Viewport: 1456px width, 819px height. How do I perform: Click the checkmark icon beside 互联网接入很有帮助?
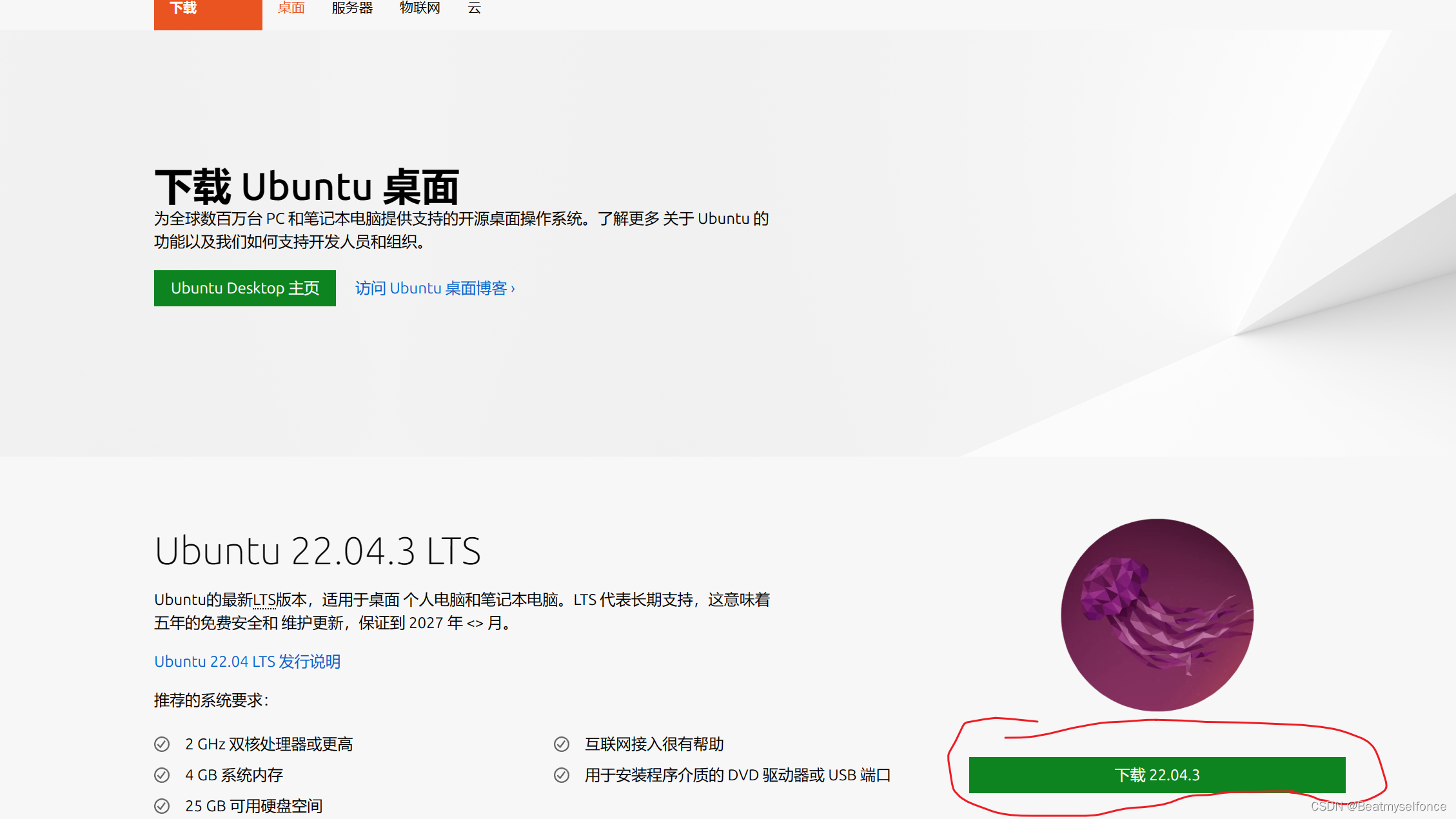click(561, 744)
